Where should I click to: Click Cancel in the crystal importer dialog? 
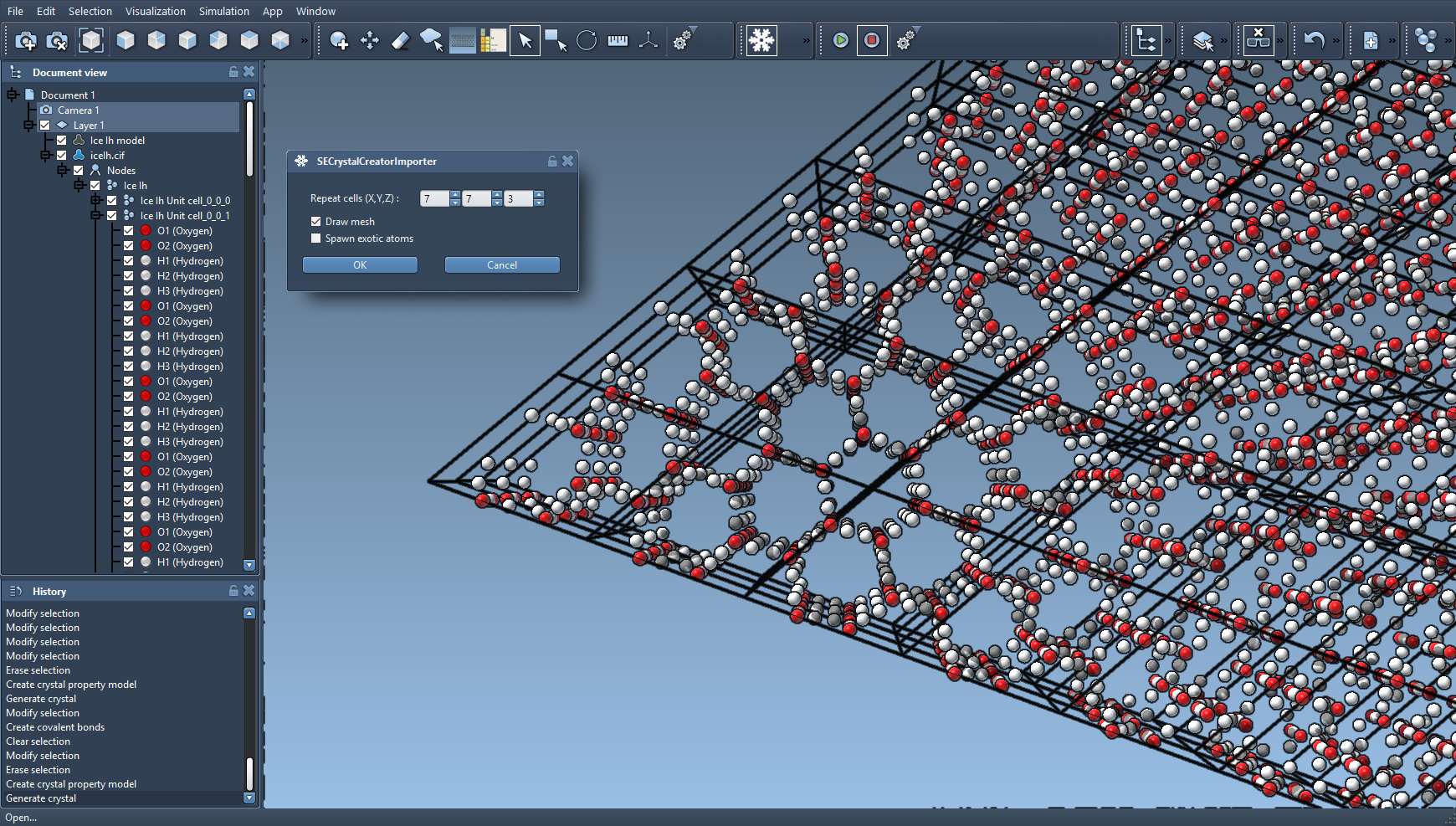[502, 265]
